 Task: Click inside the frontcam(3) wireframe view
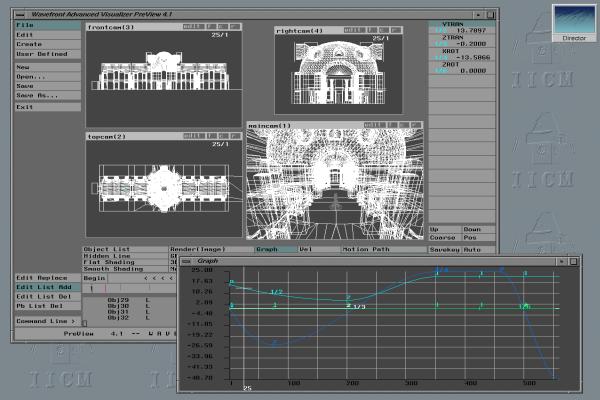click(x=164, y=78)
